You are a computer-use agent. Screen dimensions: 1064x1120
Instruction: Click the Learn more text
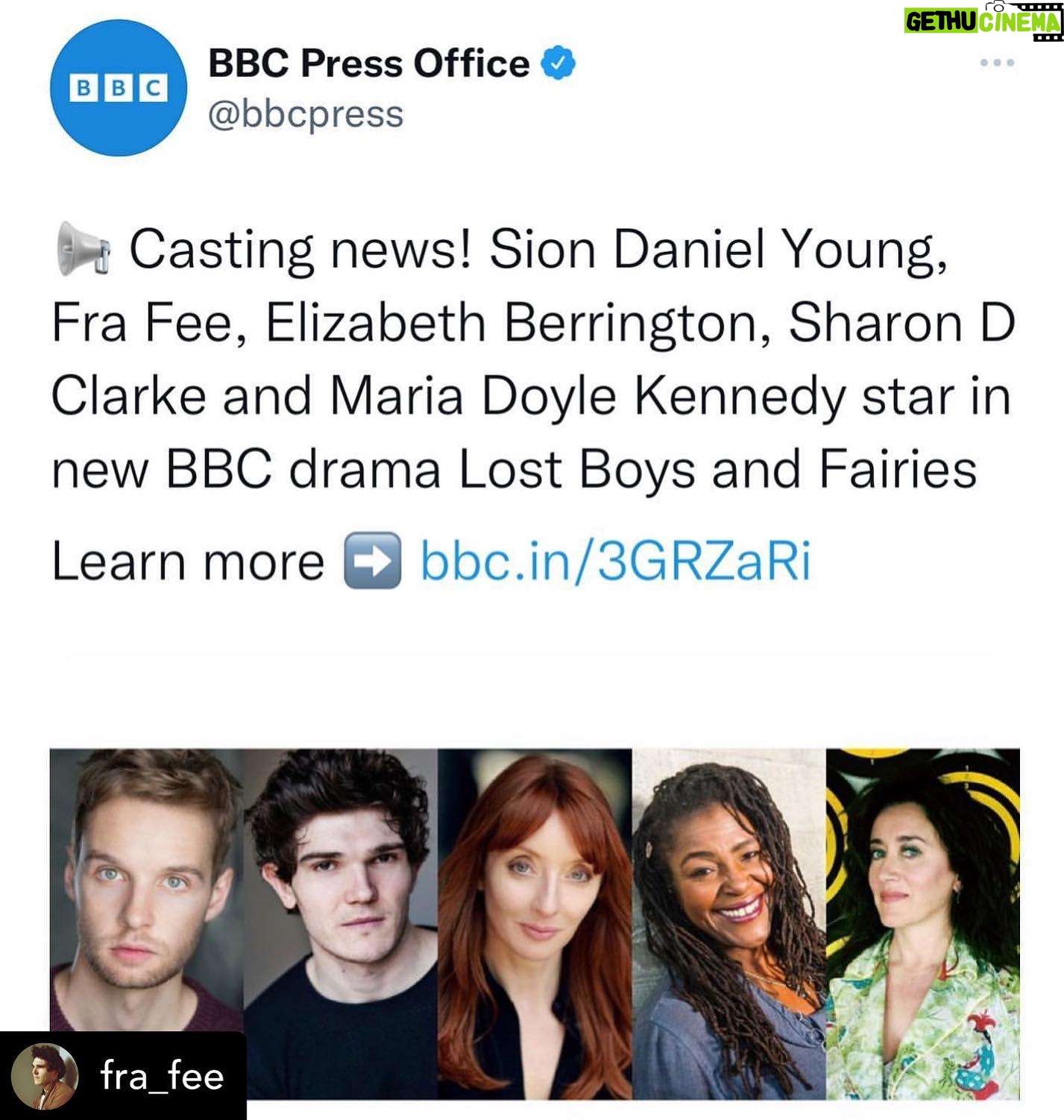[188, 561]
